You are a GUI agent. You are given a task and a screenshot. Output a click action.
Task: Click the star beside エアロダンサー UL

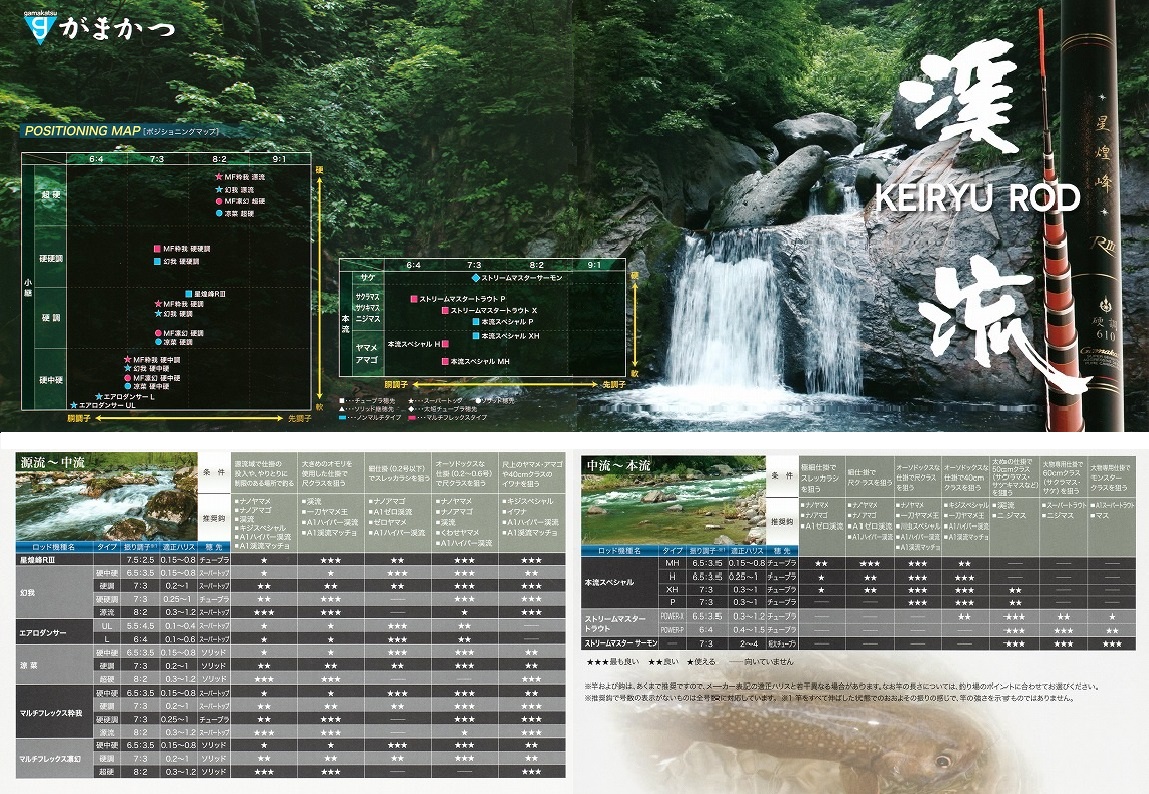(x=73, y=405)
